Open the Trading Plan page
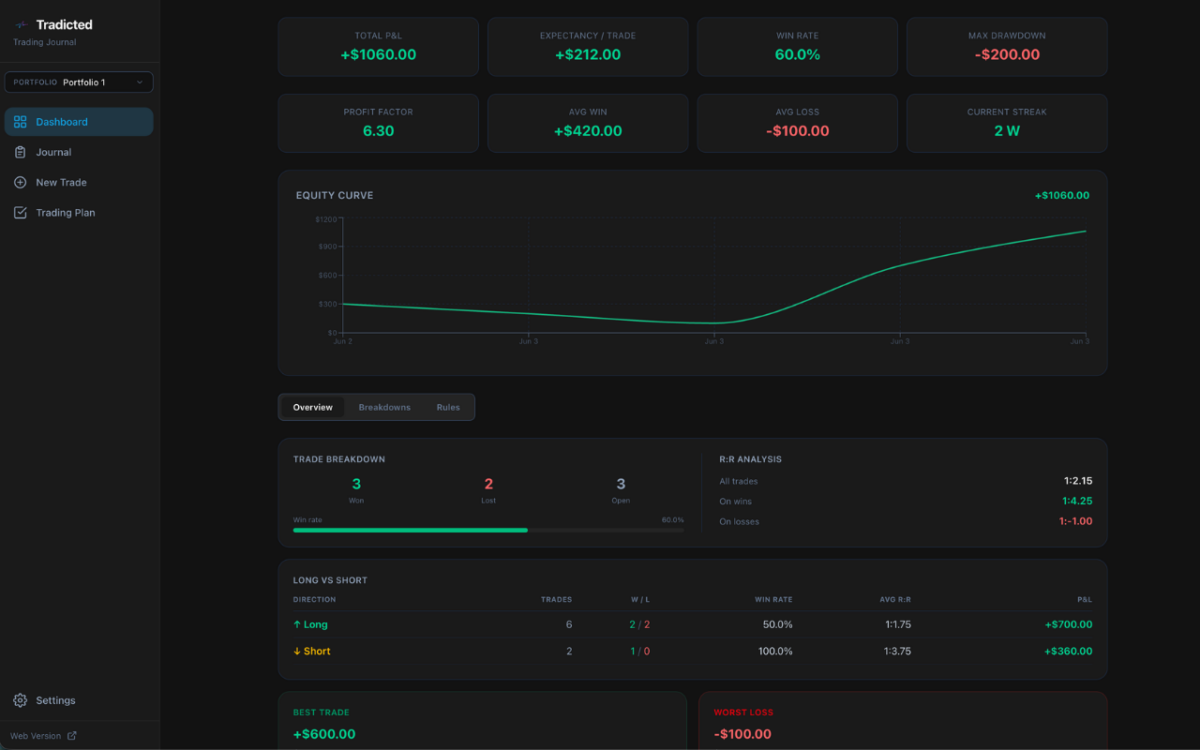The width and height of the screenshot is (1200, 750). tap(79, 212)
